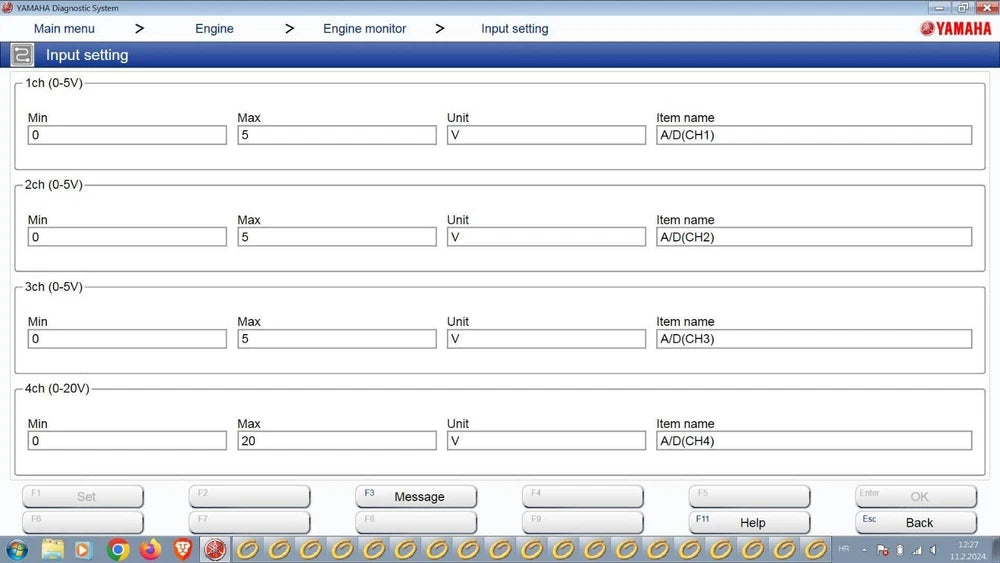Edit Item name A/D(CH1) field
1000x563 pixels.
[814, 135]
